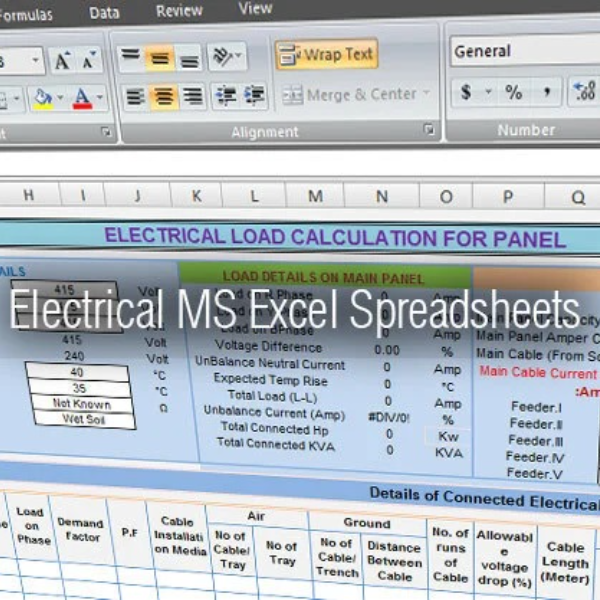The height and width of the screenshot is (600, 600).
Task: Select column I header
Action: point(82,196)
